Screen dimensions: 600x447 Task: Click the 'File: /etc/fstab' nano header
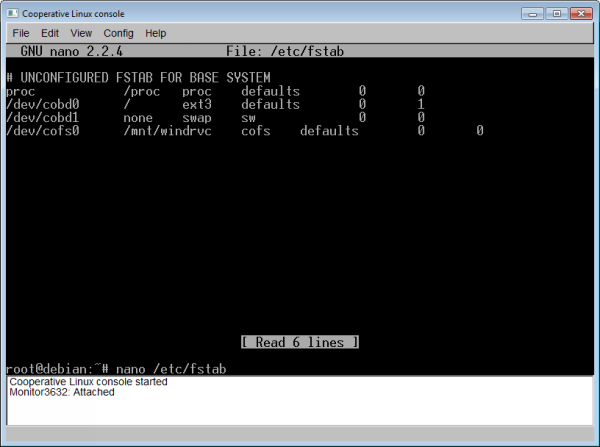click(x=286, y=51)
